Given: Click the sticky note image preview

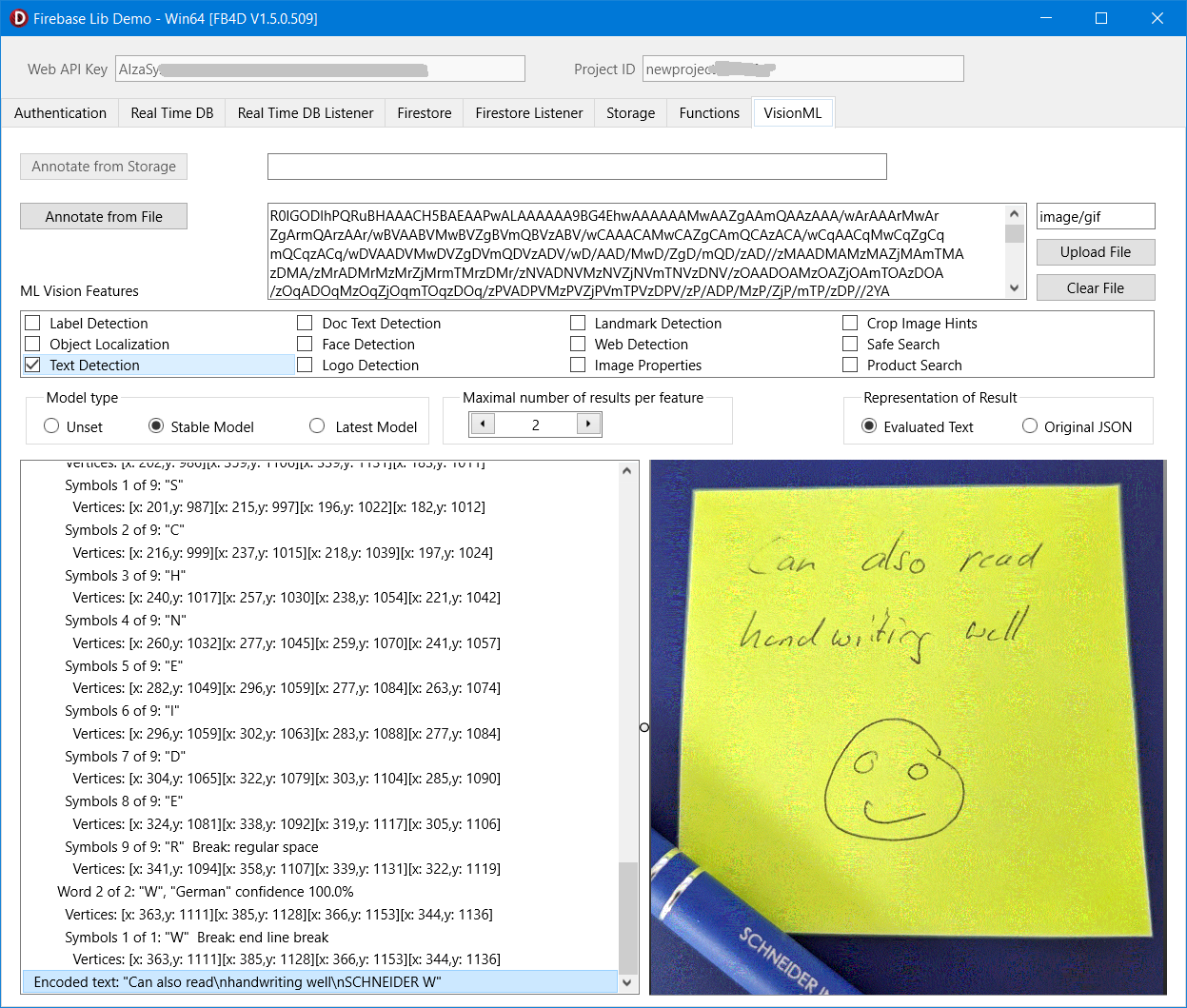Looking at the screenshot, I should pos(907,727).
